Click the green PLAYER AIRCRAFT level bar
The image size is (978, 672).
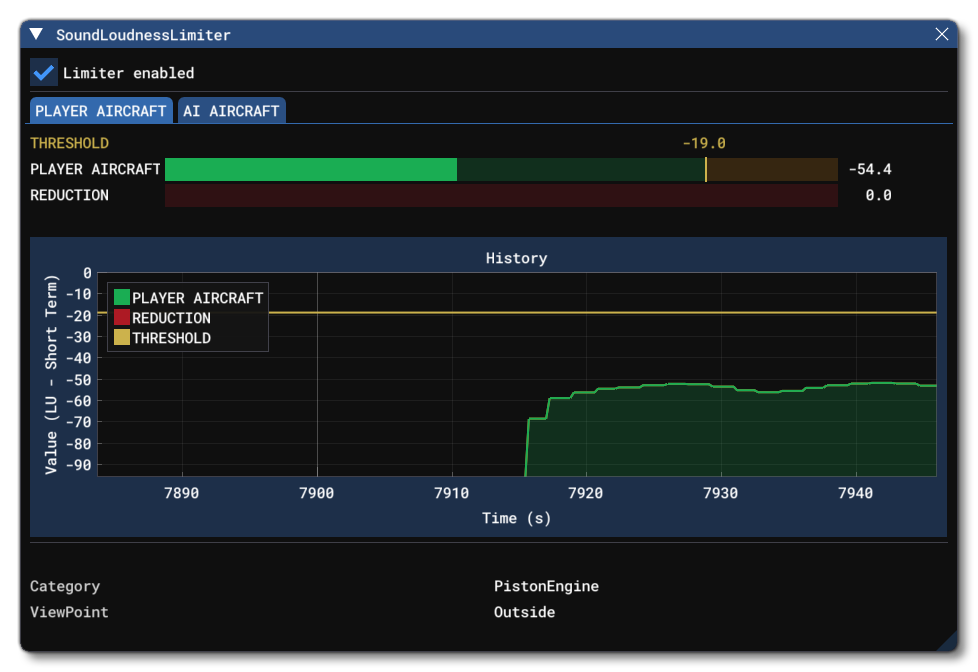[310, 170]
